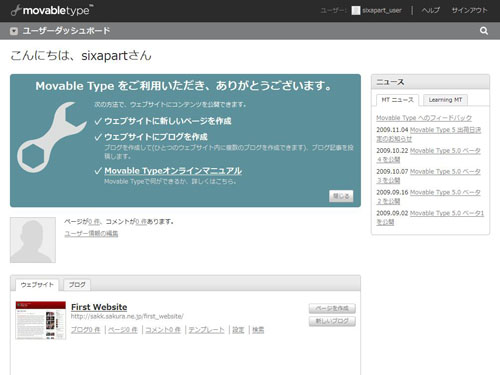500x375 pixels.
Task: Click the comment count 0 件 link
Action: click(x=141, y=222)
